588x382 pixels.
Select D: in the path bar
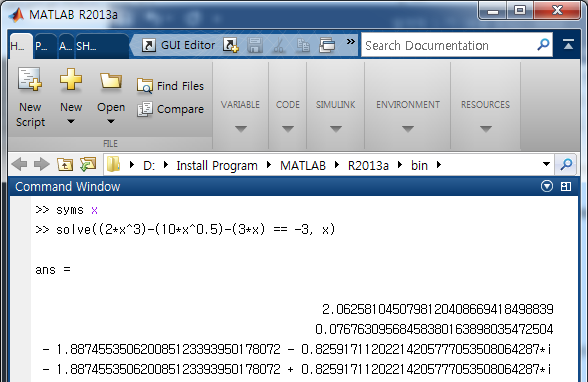149,165
